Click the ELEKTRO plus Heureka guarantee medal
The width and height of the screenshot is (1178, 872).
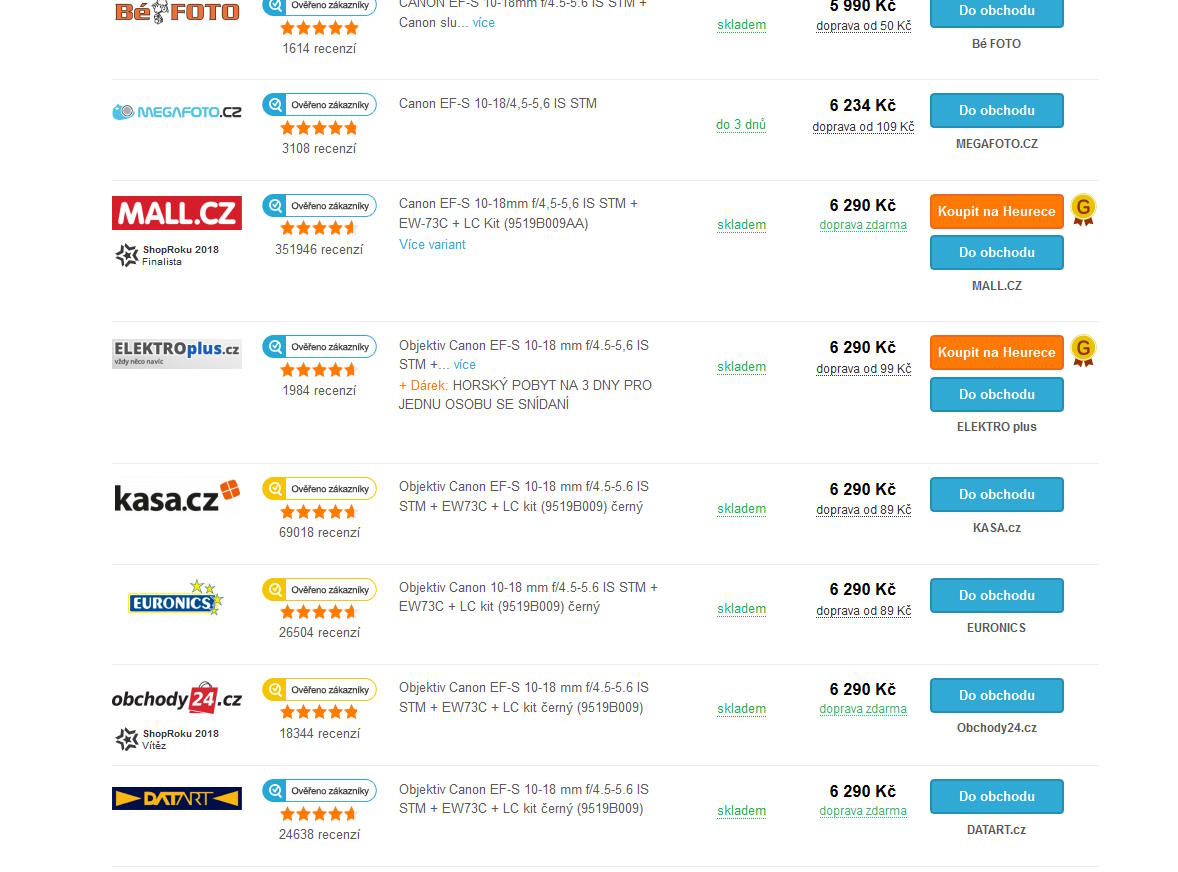[1083, 351]
